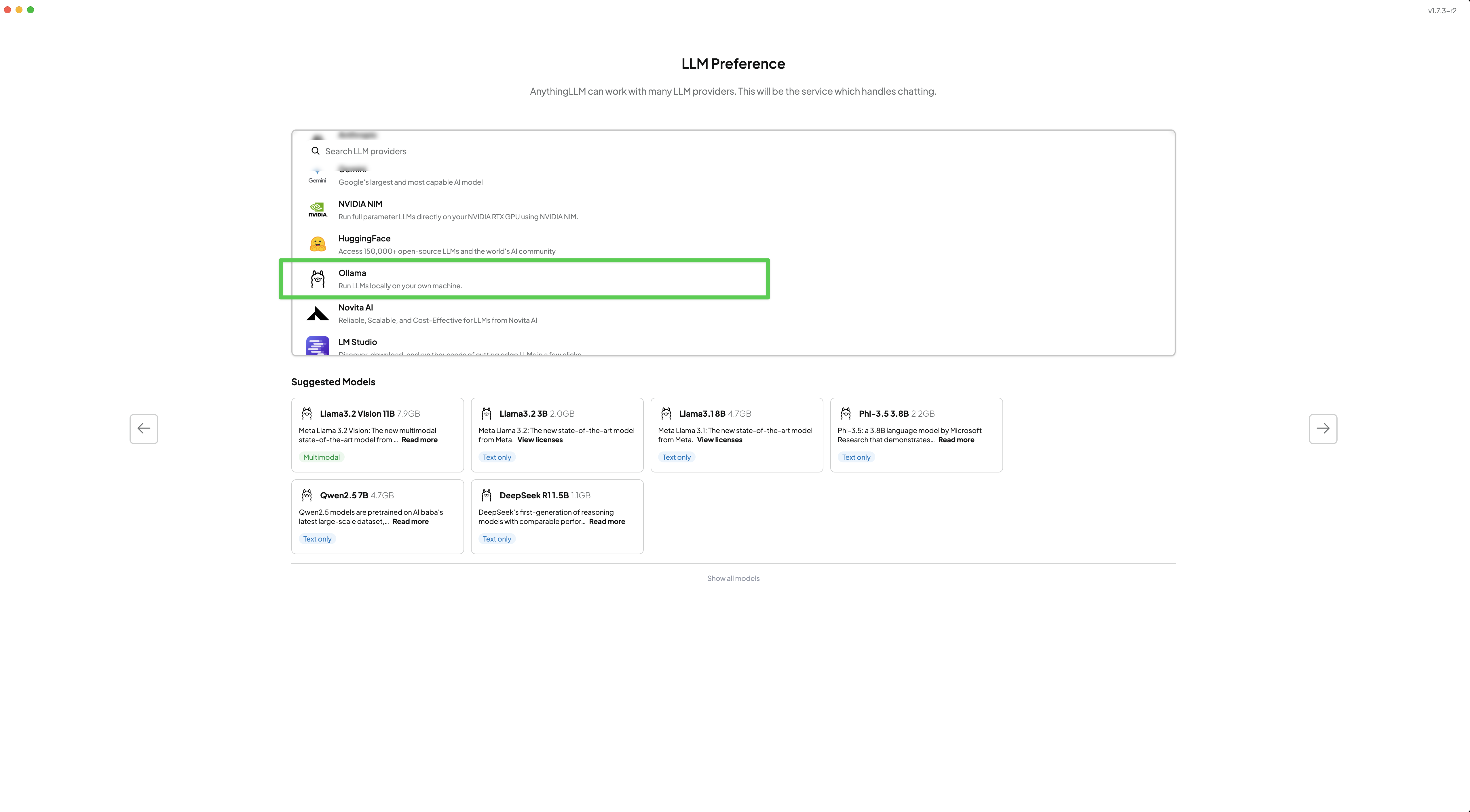
Task: Click the HuggingFace emoji icon
Action: [317, 245]
